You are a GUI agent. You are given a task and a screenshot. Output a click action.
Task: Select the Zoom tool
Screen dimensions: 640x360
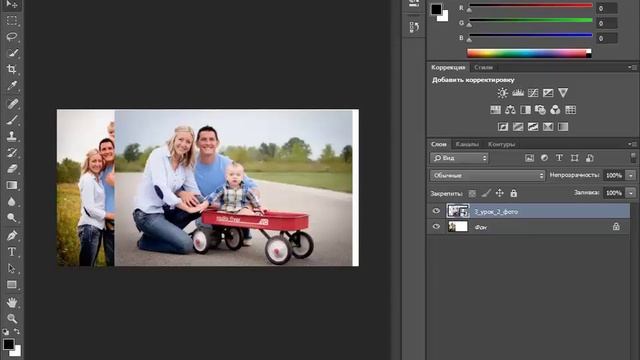(12, 319)
